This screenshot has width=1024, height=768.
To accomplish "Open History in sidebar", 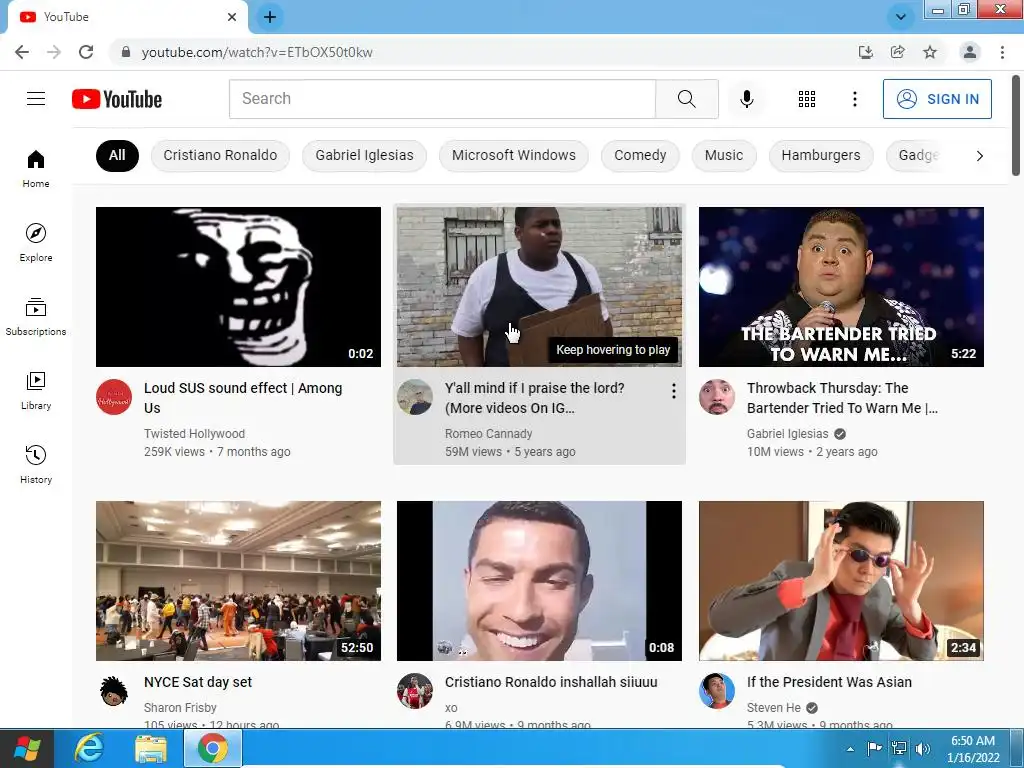I will click(36, 464).
